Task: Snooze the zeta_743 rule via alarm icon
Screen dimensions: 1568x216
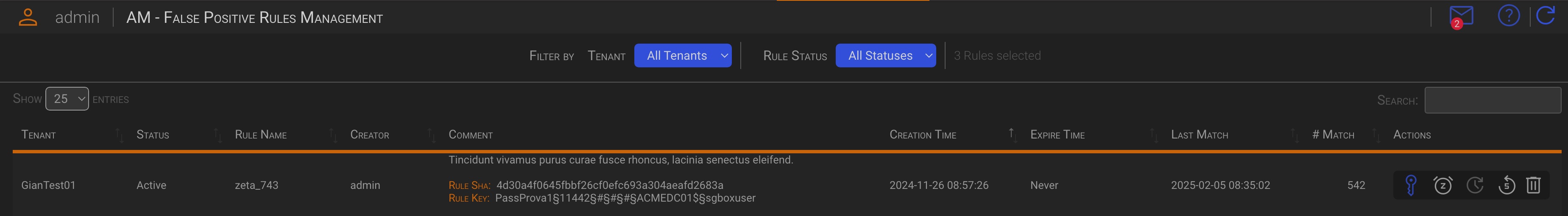Action: (x=1442, y=185)
